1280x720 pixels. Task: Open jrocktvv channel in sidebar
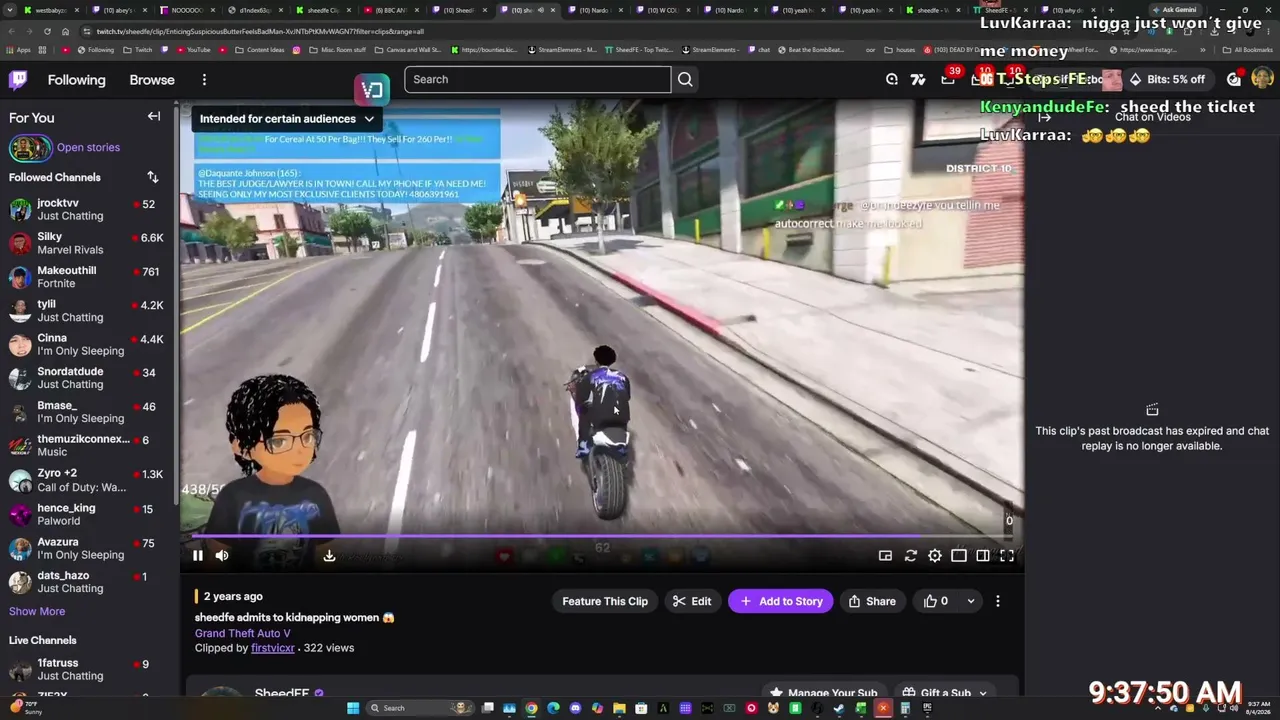pyautogui.click(x=88, y=209)
